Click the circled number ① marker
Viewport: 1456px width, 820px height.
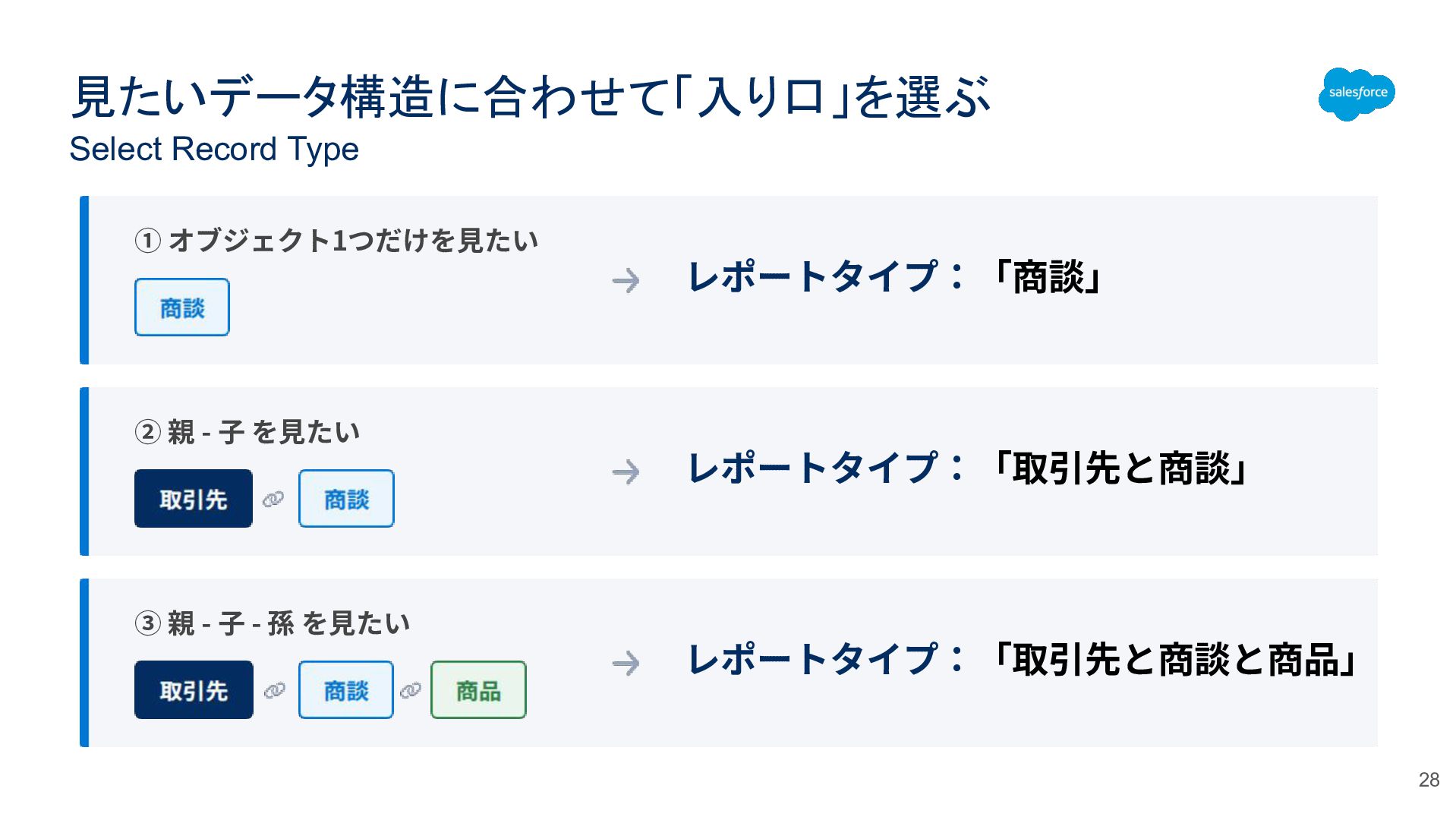(147, 241)
